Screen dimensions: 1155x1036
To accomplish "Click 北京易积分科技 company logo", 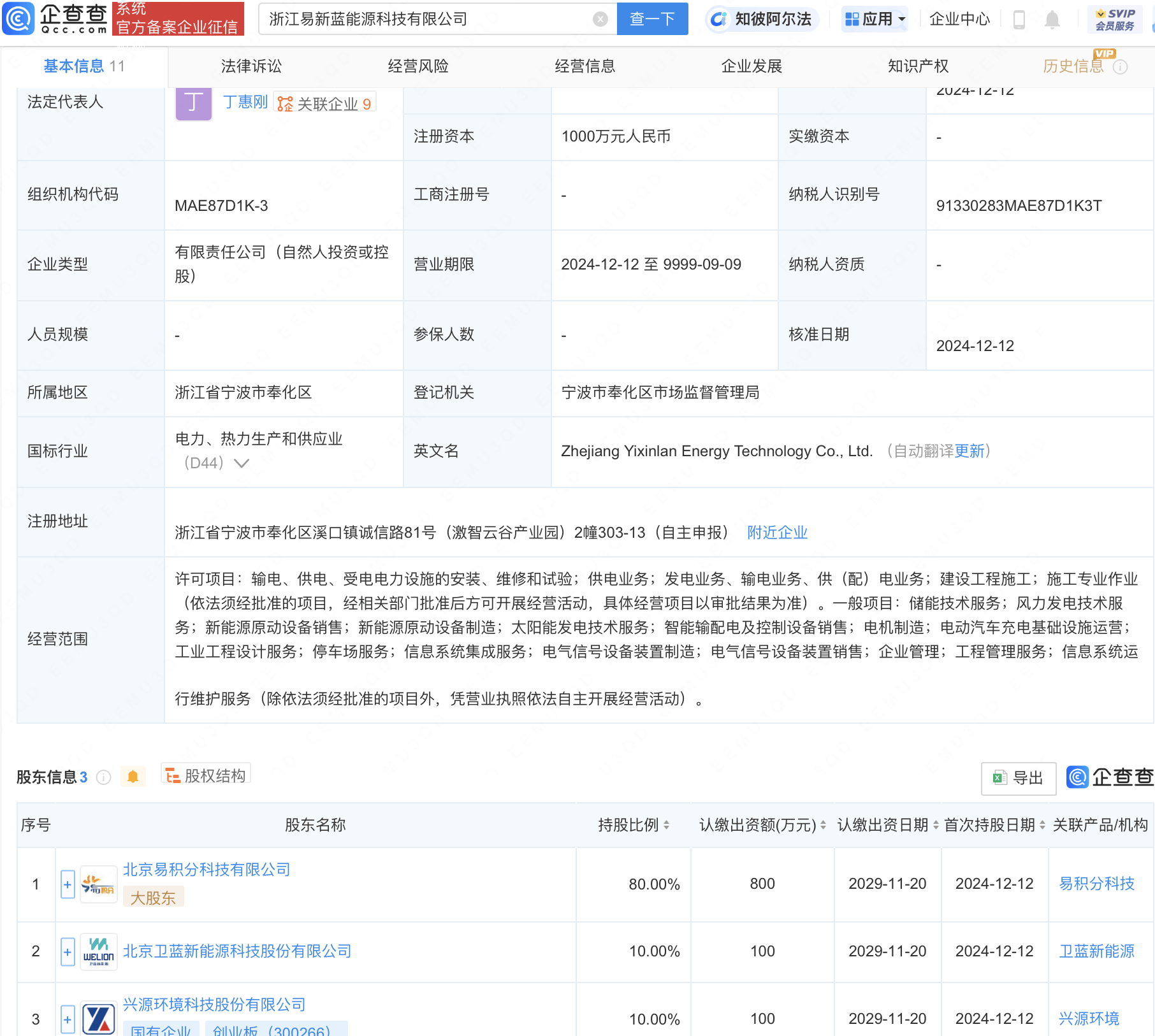I will pyautogui.click(x=98, y=884).
